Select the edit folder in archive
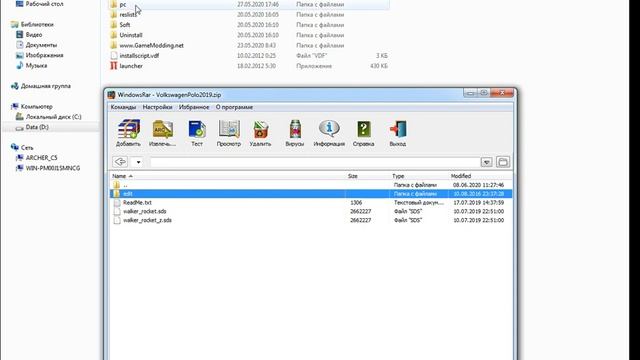This screenshot has height=360, width=640. [311, 194]
